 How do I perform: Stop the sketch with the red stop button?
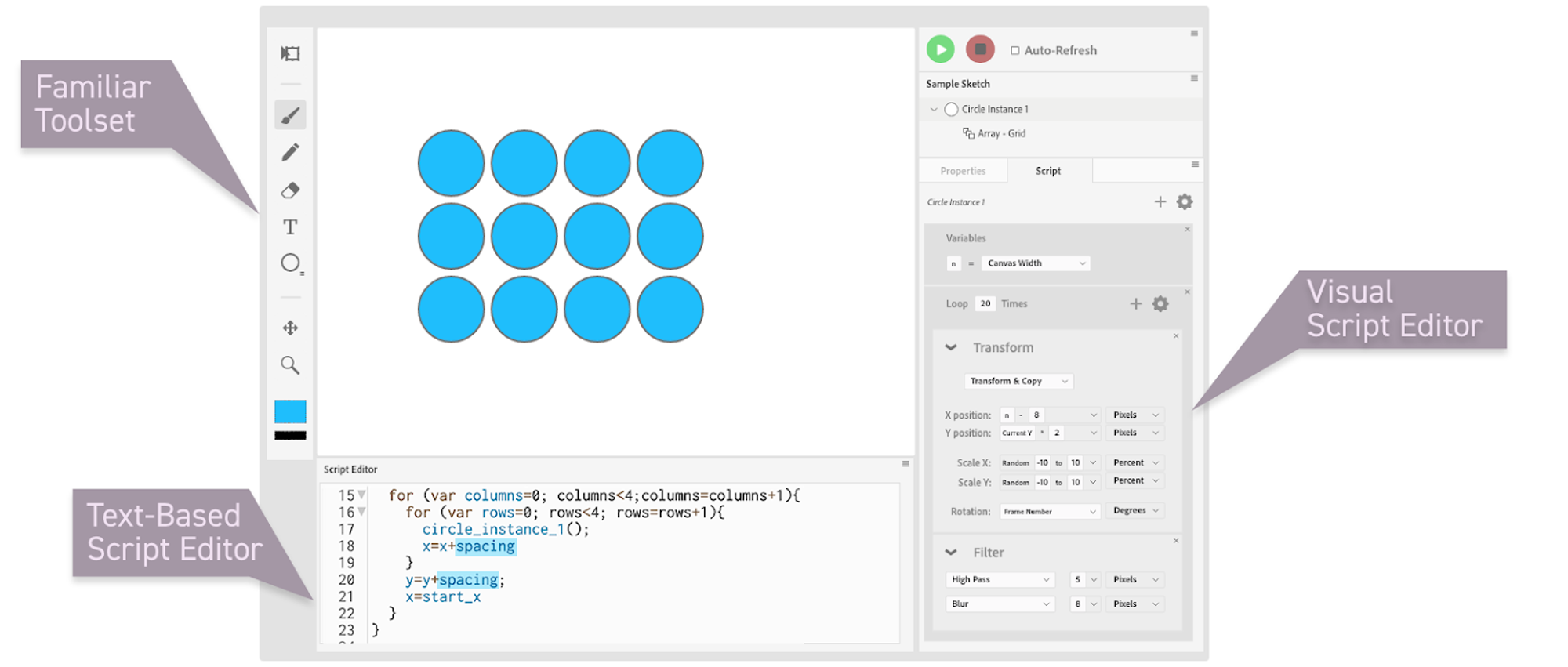(x=980, y=49)
